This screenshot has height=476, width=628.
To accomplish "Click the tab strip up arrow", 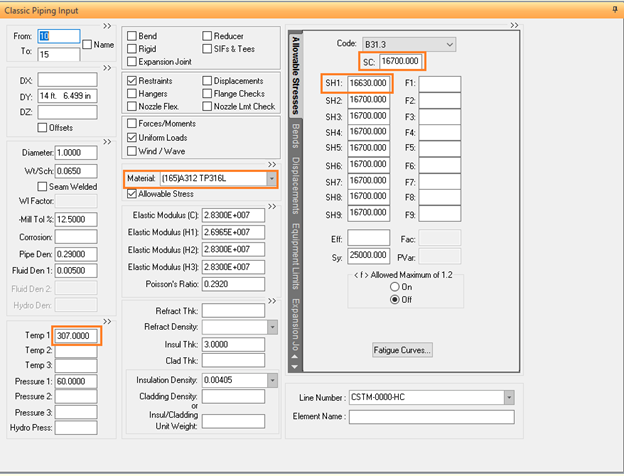I will [295, 357].
